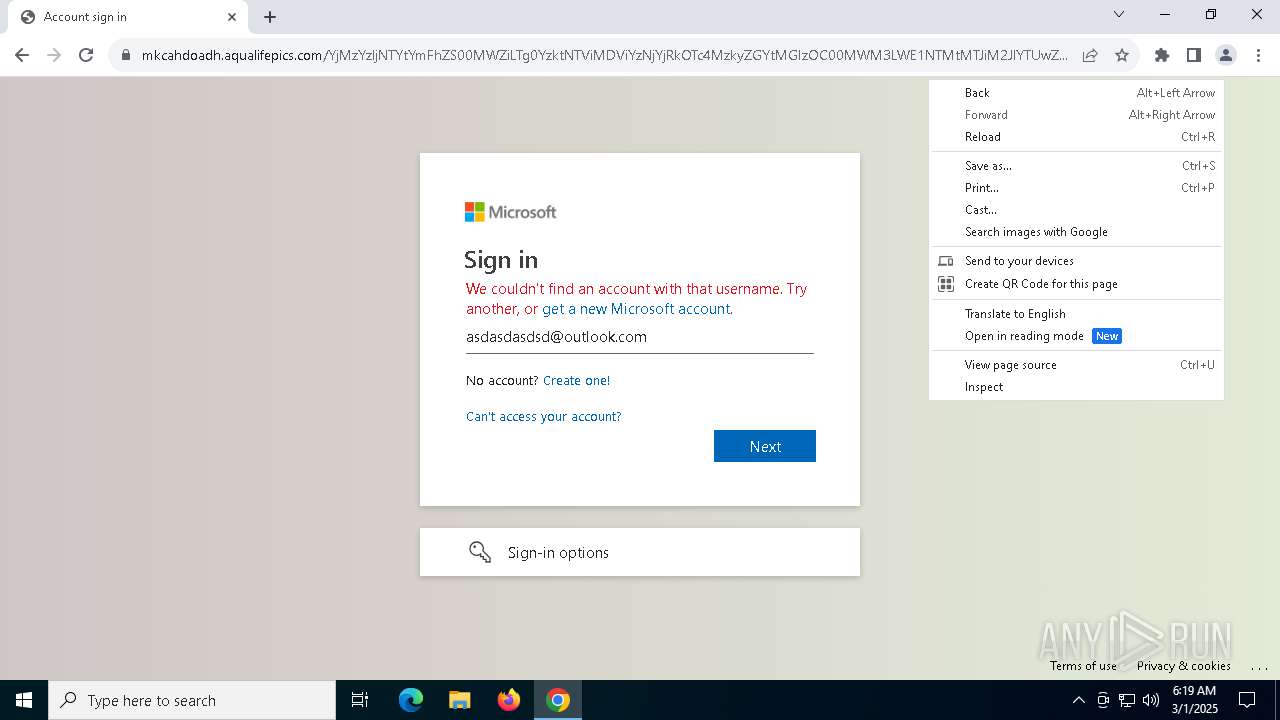Open Can't access your account? link
Image resolution: width=1280 pixels, height=720 pixels.
543,416
